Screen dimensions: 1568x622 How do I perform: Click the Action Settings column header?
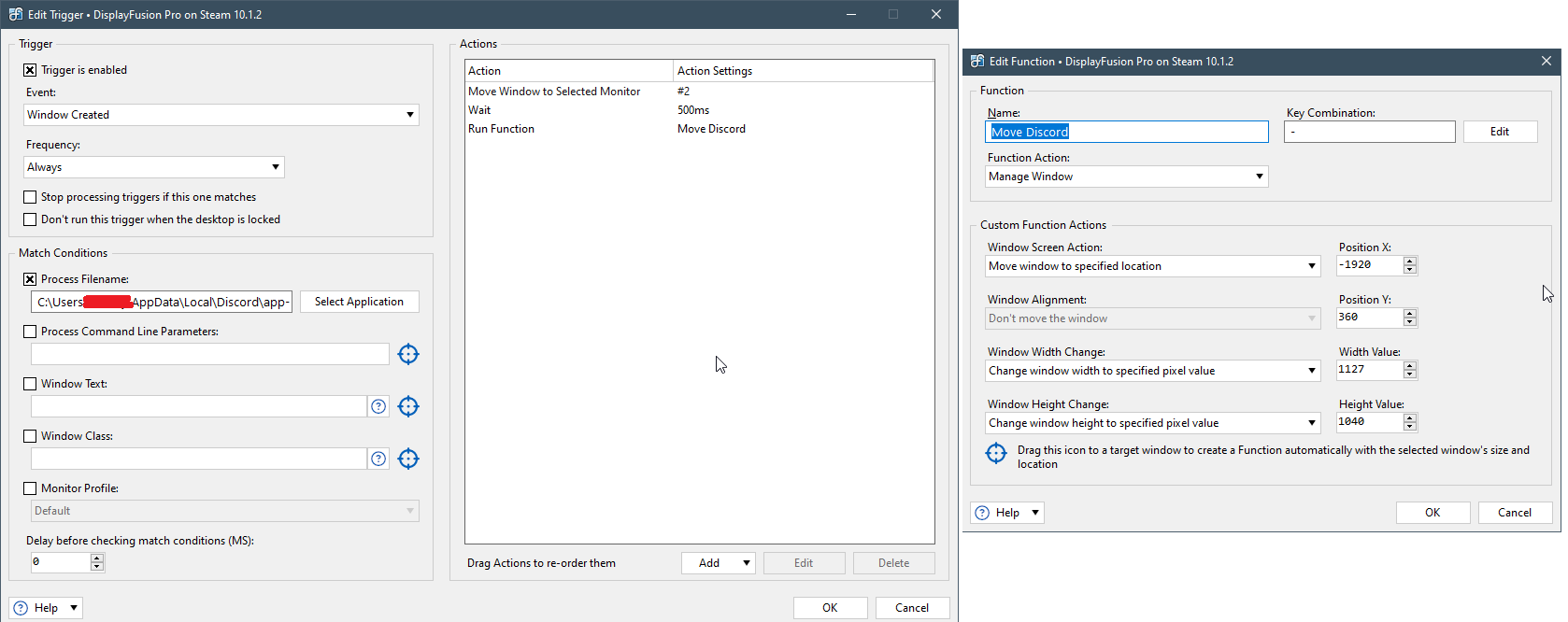804,71
